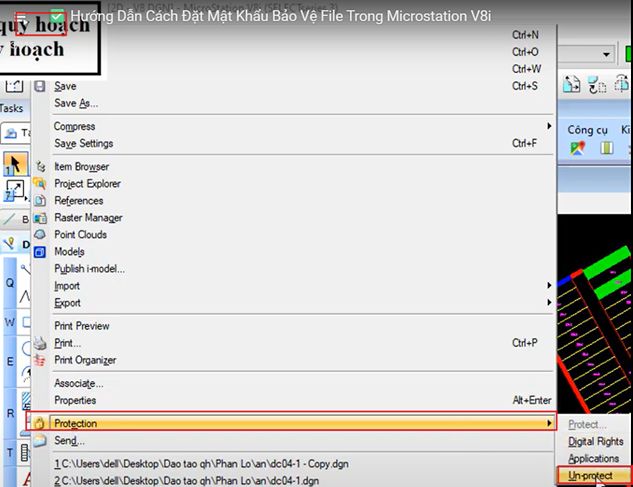Click the move element toolbar icon
This screenshot has height=487, width=633.
(597, 85)
